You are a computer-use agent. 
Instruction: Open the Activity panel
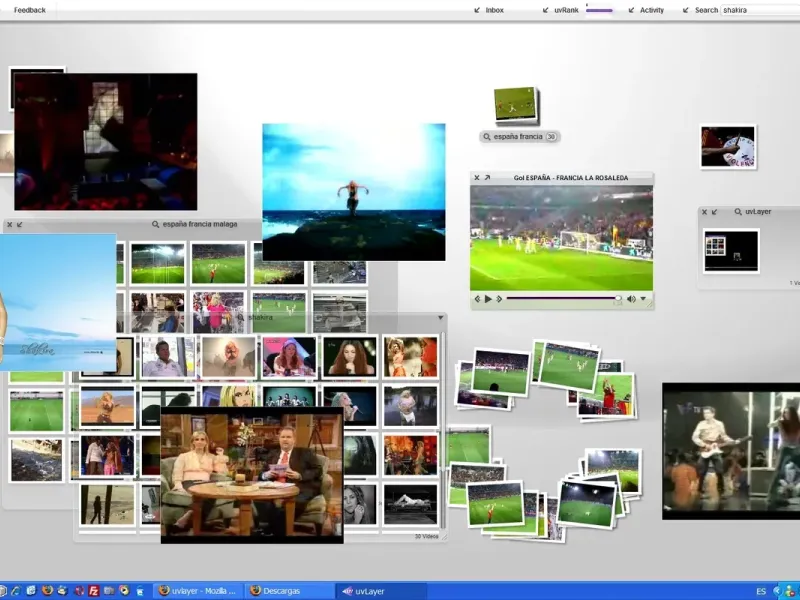[651, 10]
